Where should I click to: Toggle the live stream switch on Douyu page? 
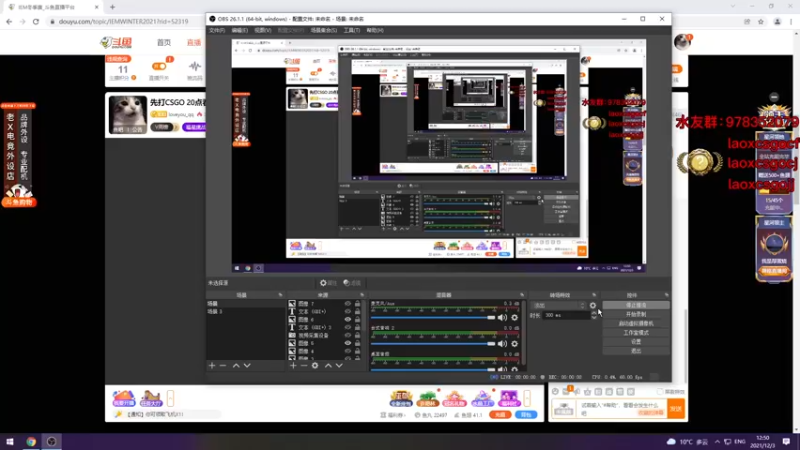coord(159,66)
